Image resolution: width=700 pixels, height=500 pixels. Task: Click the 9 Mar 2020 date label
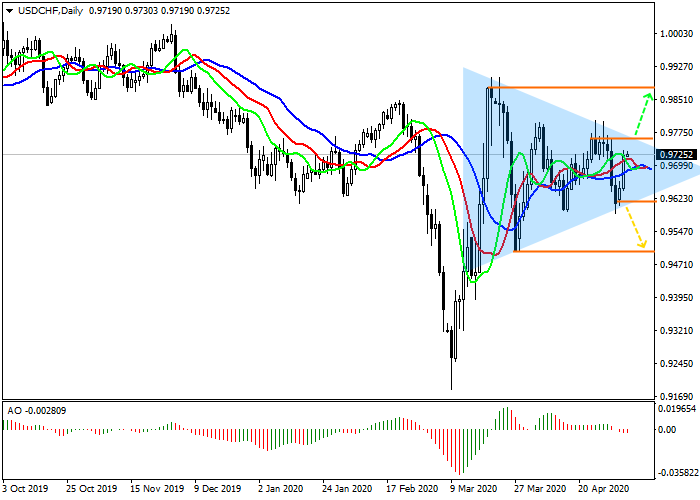coord(470,489)
